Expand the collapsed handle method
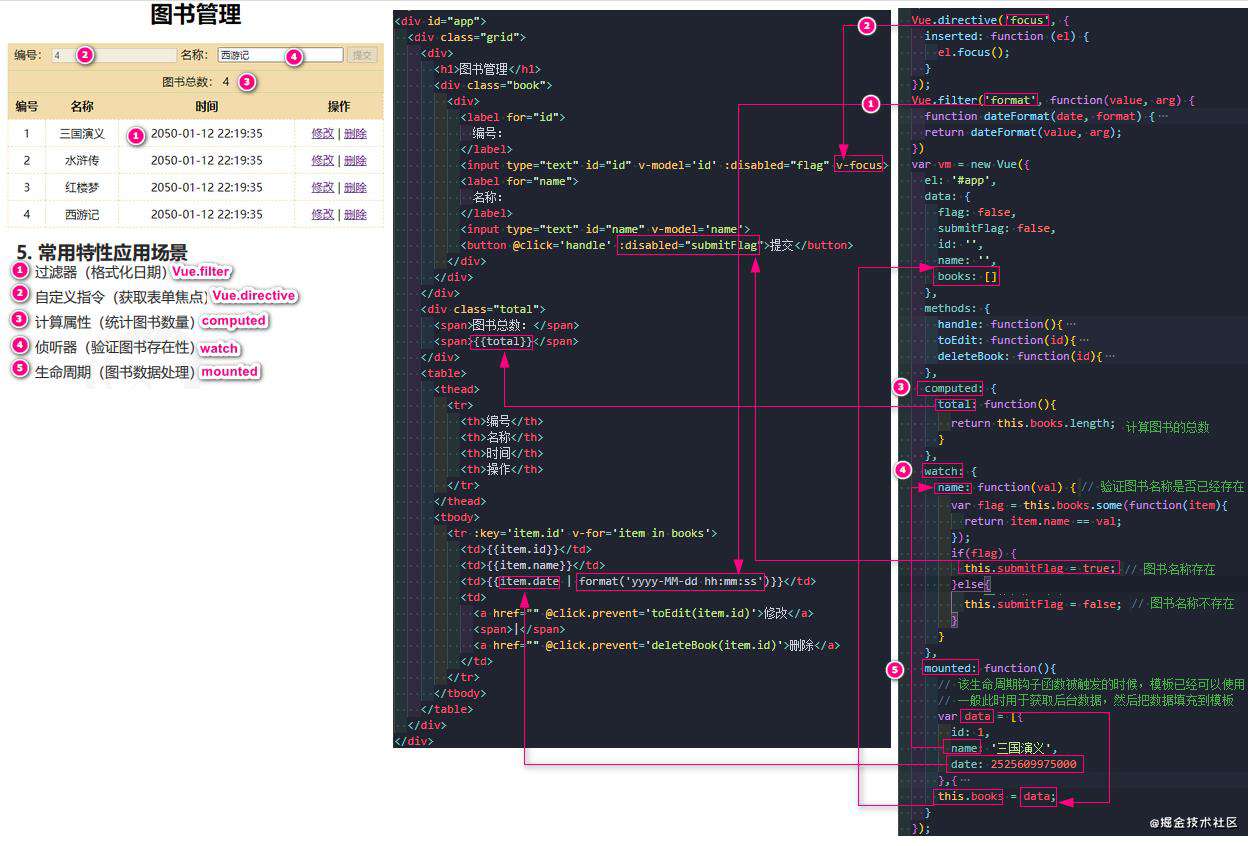Image resolution: width=1257 pixels, height=846 pixels. pos(1071,324)
